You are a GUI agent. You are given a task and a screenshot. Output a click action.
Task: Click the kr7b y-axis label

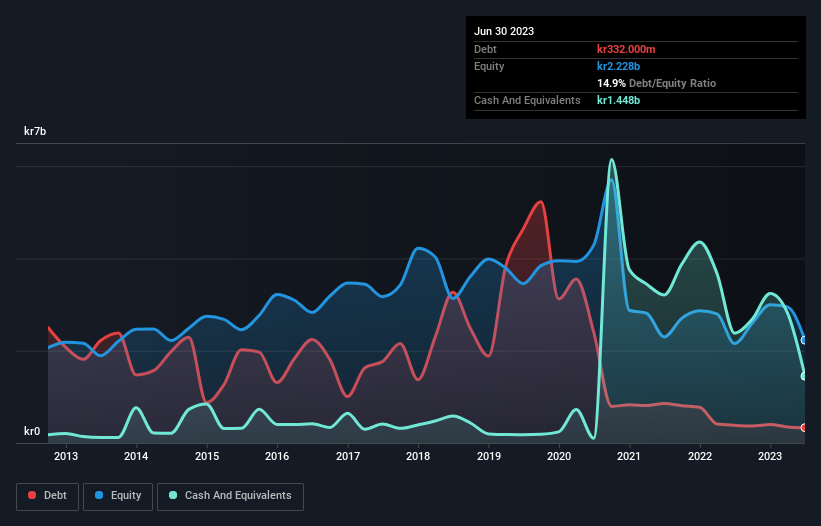point(35,131)
